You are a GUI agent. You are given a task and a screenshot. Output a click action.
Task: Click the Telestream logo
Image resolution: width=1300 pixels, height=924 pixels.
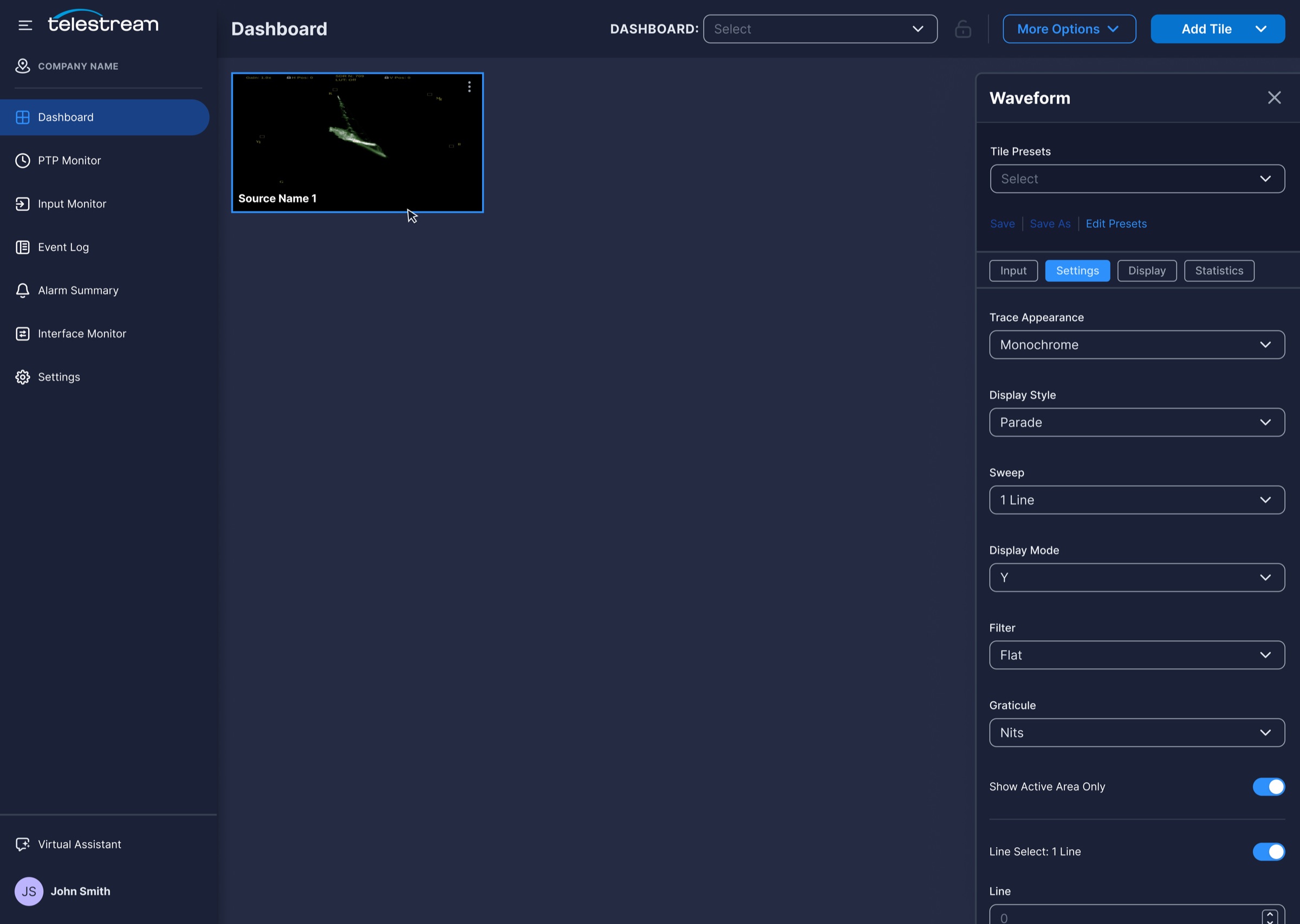(x=103, y=21)
